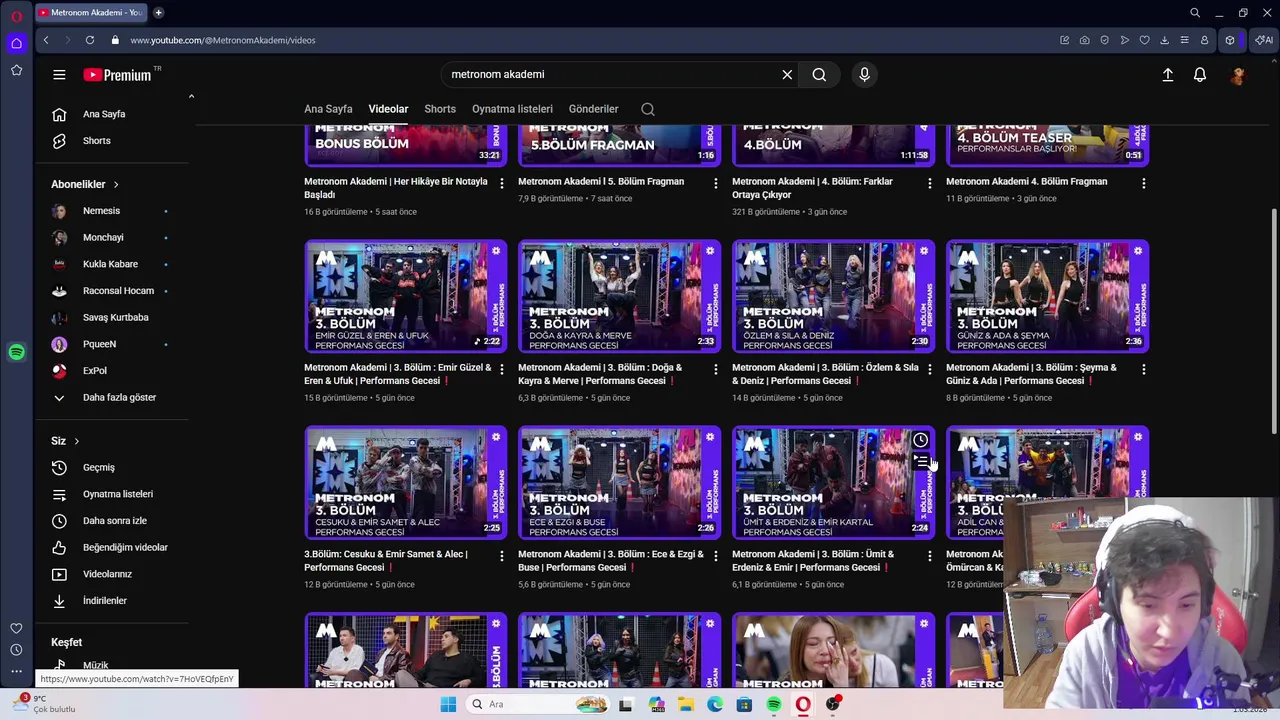Open the Opera main menu logo
1280x720 pixels.
16,16
